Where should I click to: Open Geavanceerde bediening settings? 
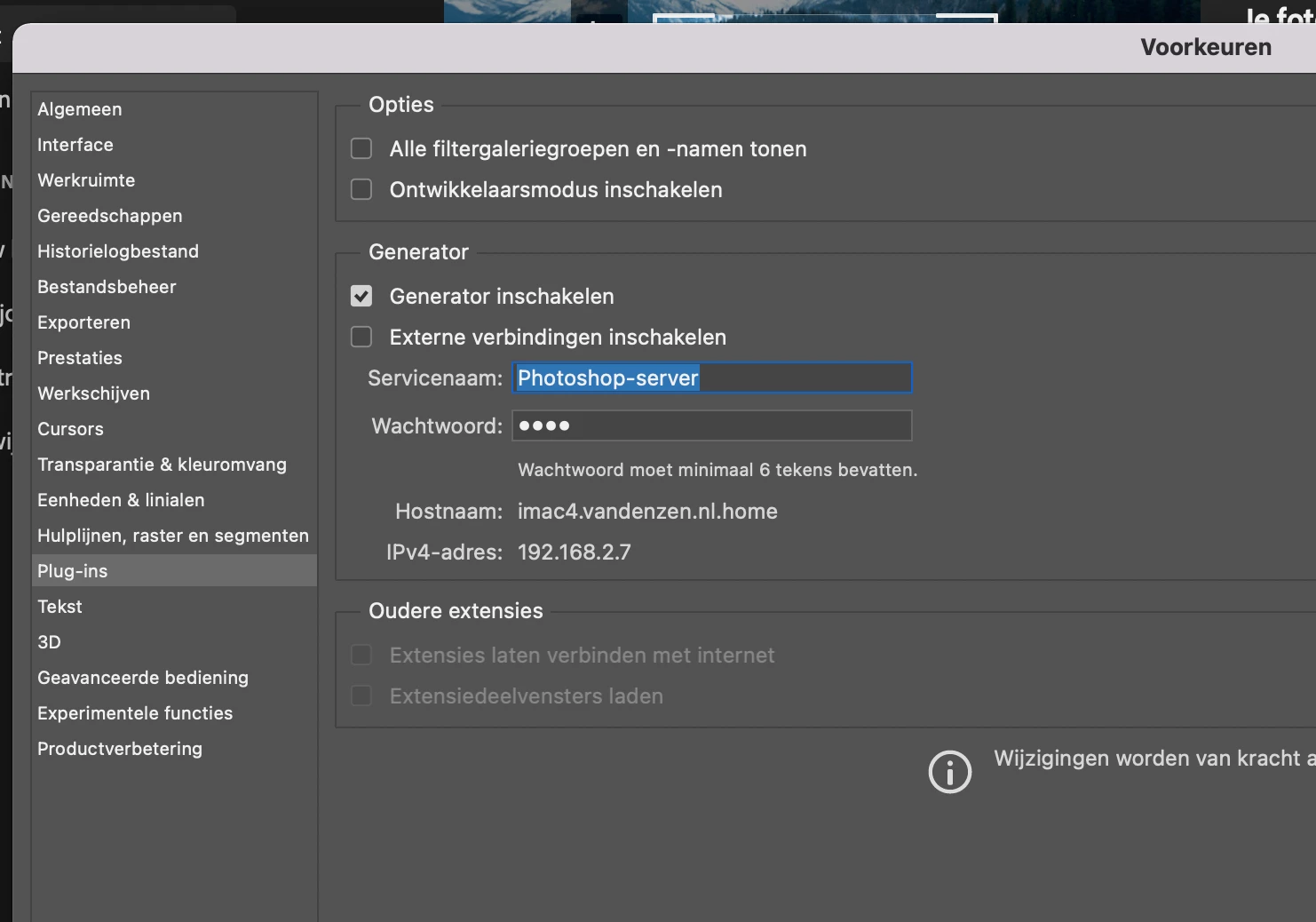(x=174, y=678)
